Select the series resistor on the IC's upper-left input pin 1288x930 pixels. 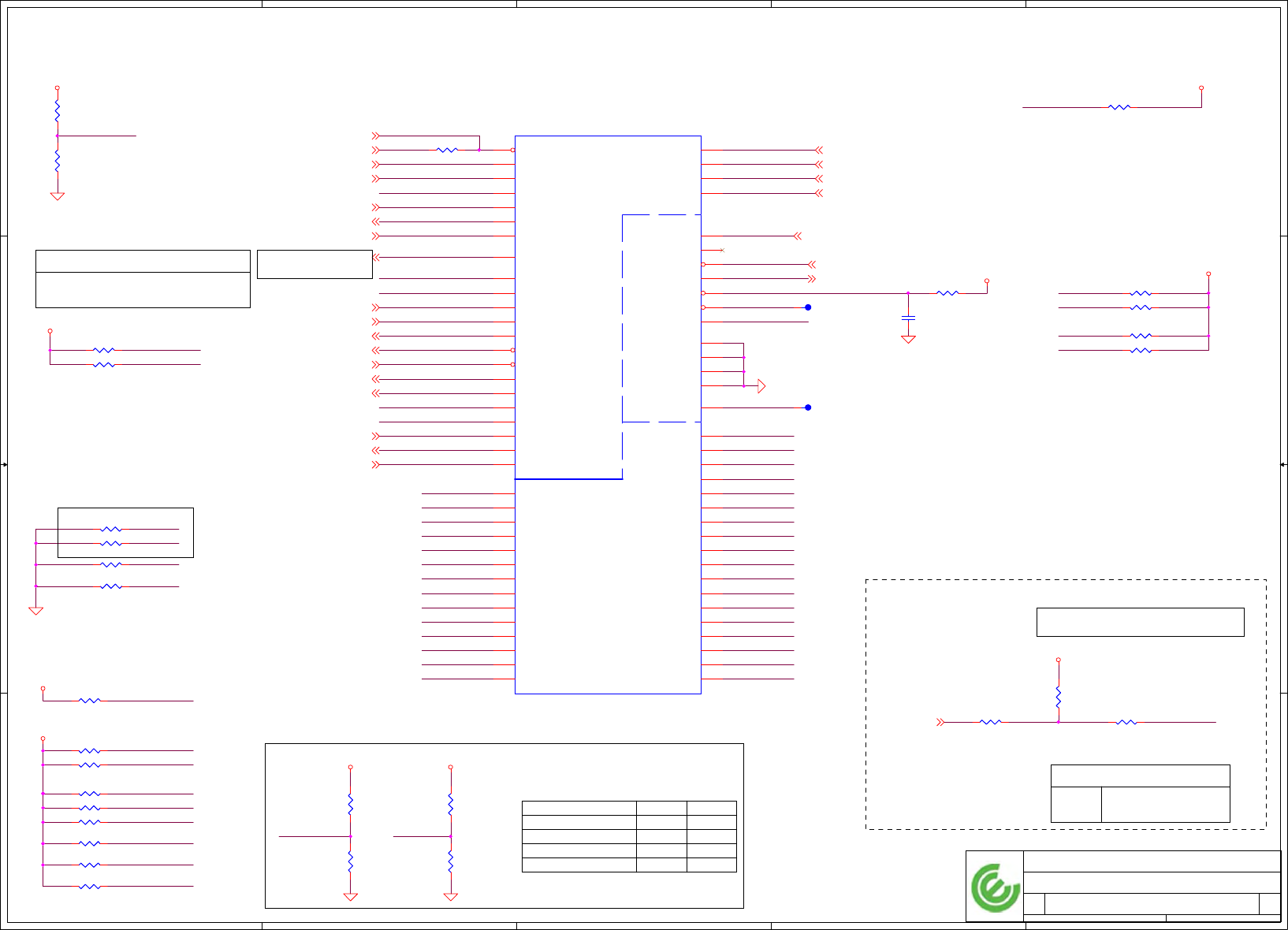(x=447, y=150)
